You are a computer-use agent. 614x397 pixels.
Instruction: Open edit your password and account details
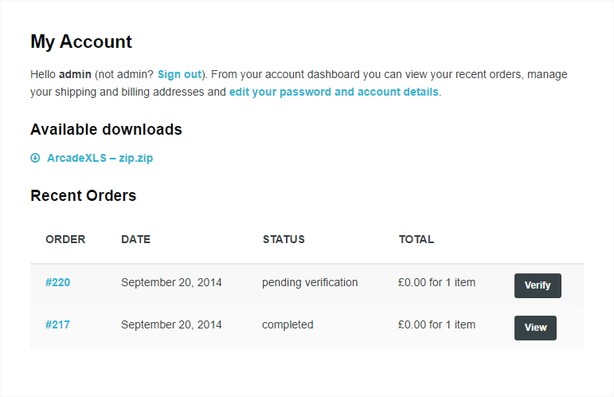(x=334, y=92)
